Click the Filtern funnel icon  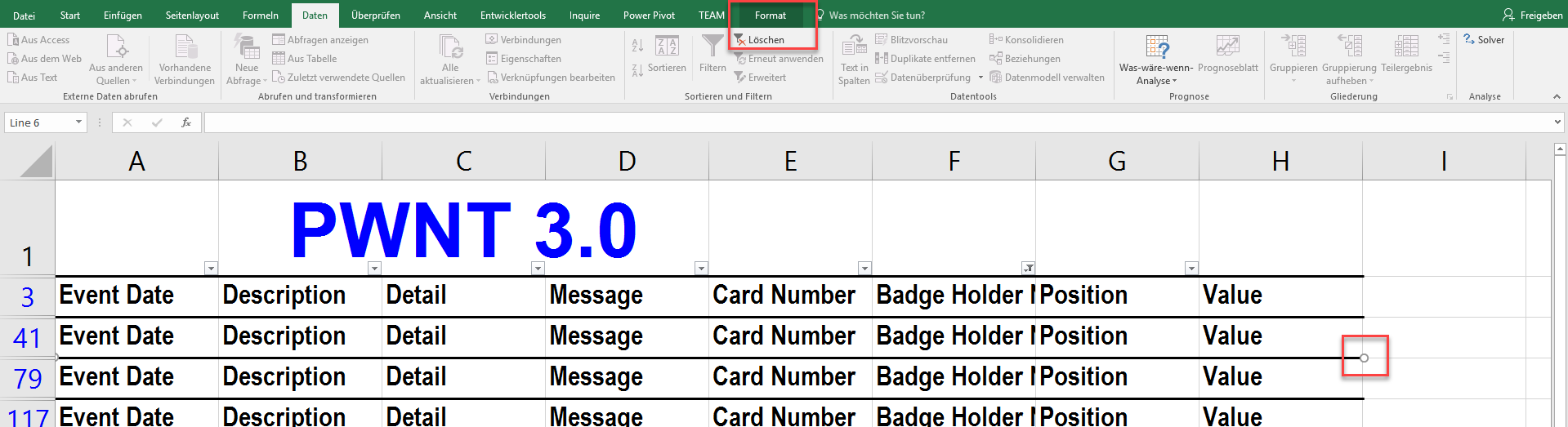(x=713, y=47)
